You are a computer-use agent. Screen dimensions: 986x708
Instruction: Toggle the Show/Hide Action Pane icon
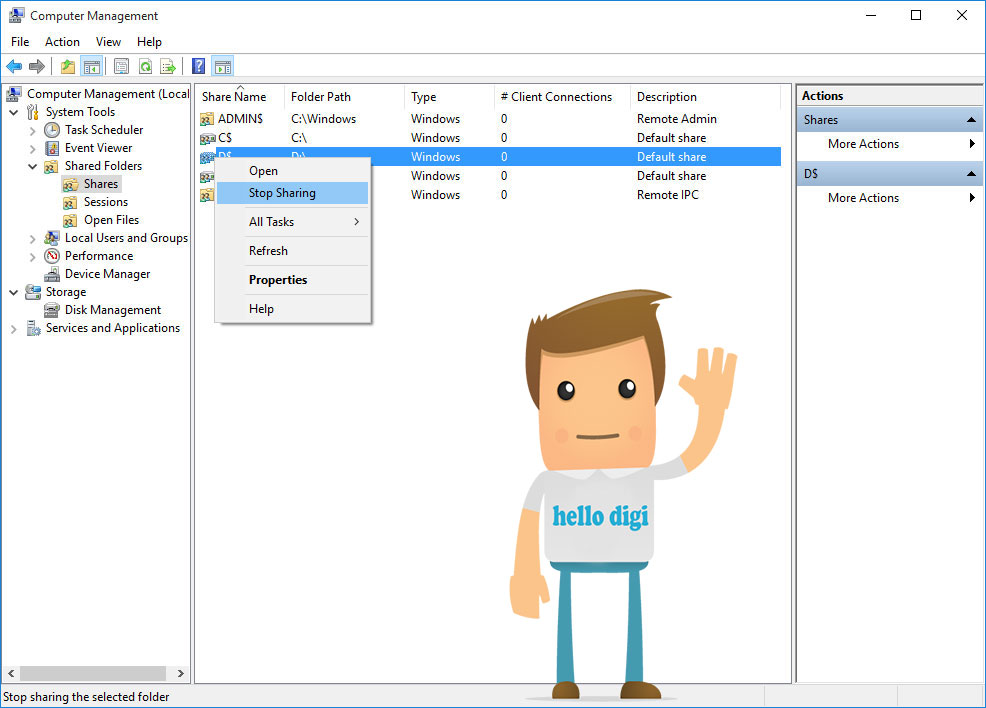tap(223, 66)
